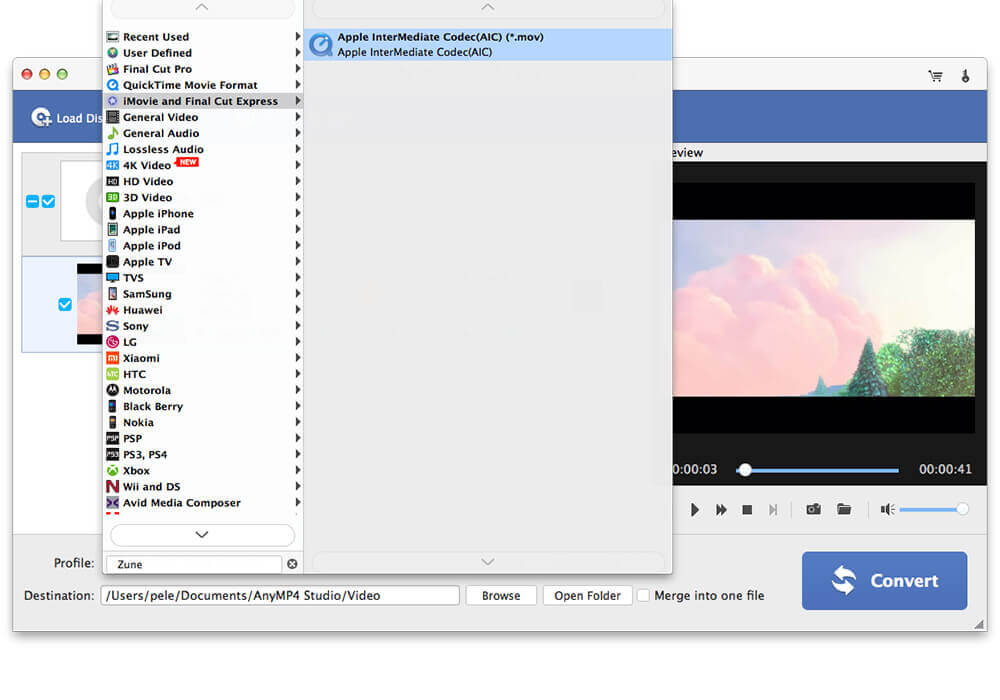Click the Browse button
Screen dimensions: 1000x700
click(501, 595)
